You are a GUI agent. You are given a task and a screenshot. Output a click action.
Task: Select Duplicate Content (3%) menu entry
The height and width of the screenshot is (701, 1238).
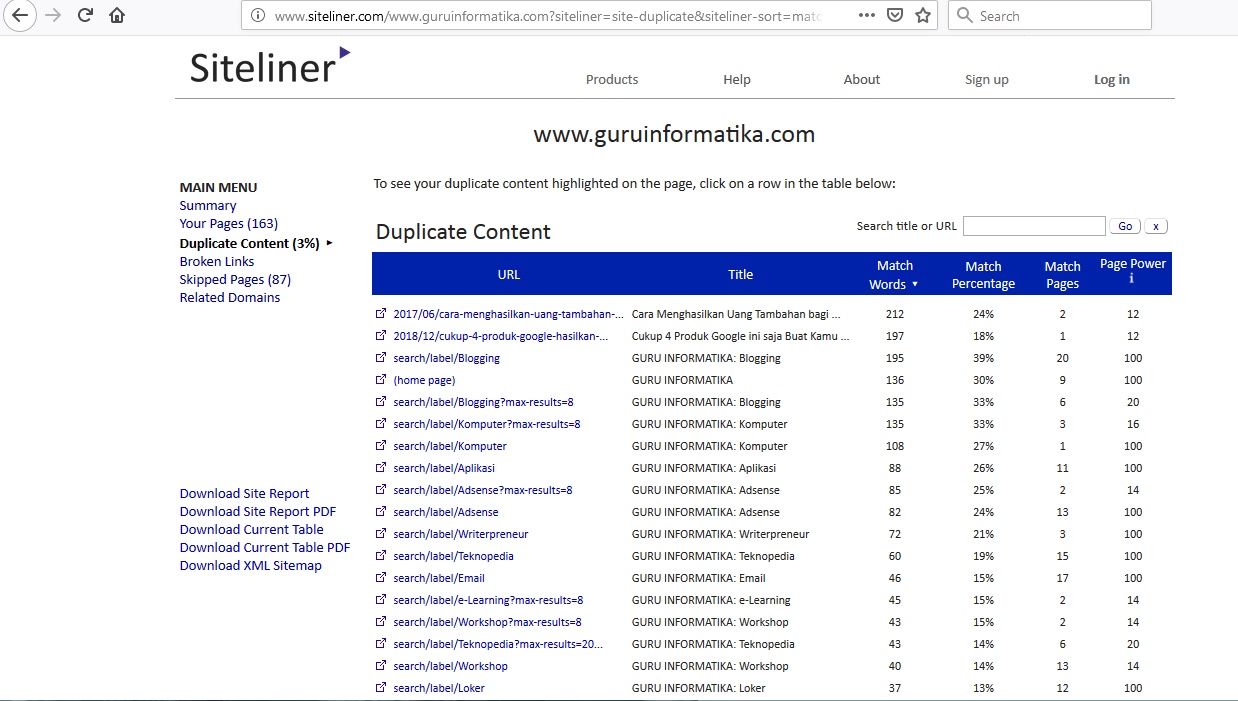click(250, 243)
